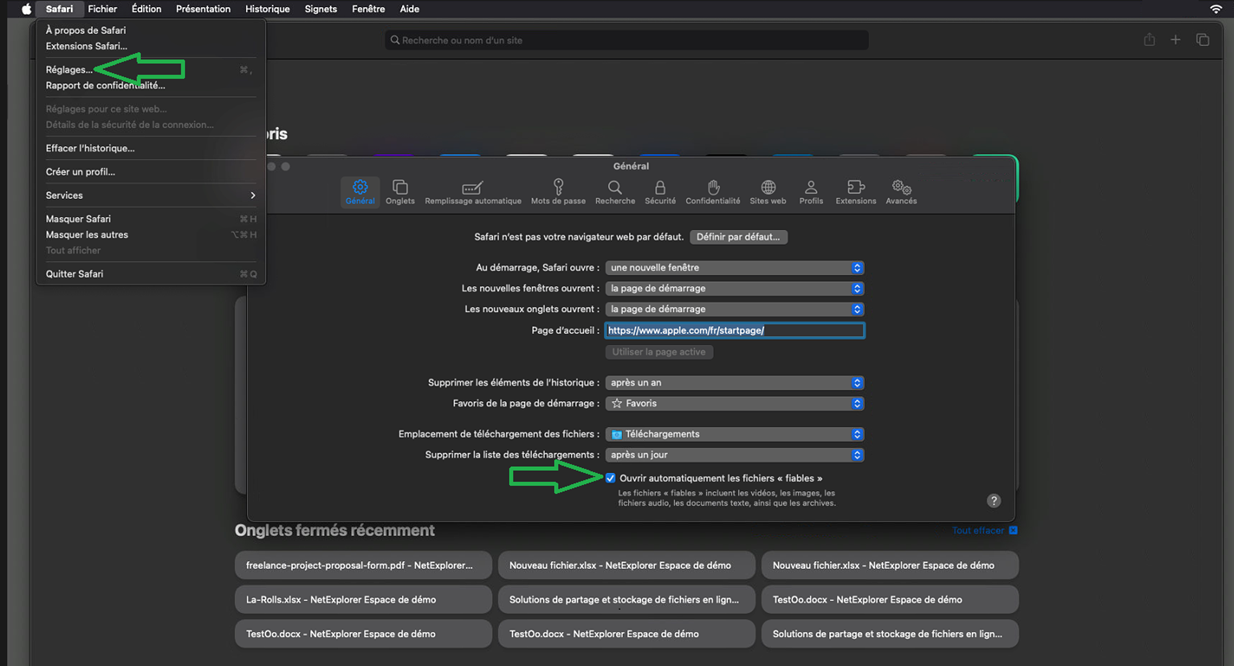Change the Supprimer les éléments de l'historique dropdown
1234x666 pixels.
pos(735,383)
